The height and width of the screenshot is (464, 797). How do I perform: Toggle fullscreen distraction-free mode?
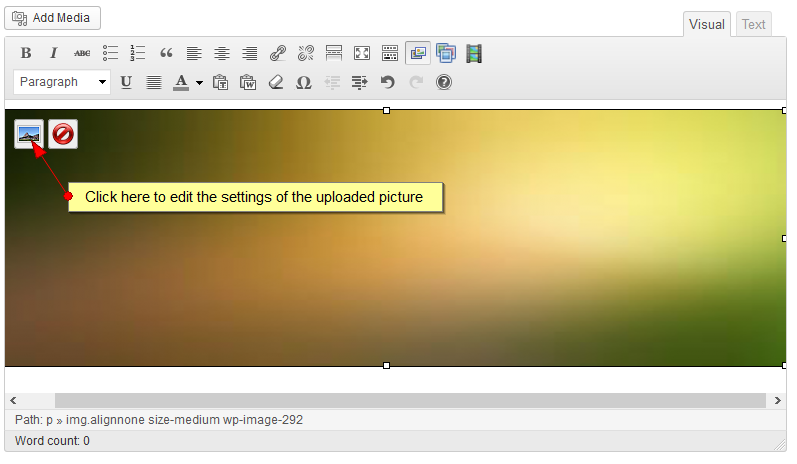click(x=361, y=53)
